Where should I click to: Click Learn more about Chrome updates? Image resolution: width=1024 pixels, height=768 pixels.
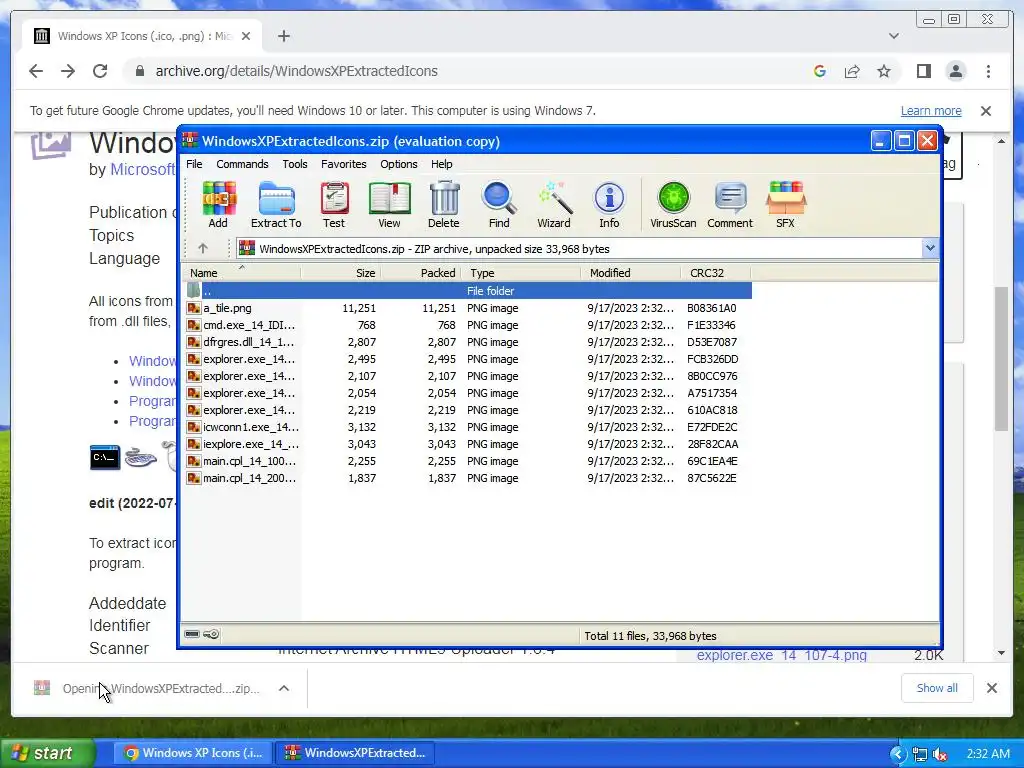click(931, 111)
